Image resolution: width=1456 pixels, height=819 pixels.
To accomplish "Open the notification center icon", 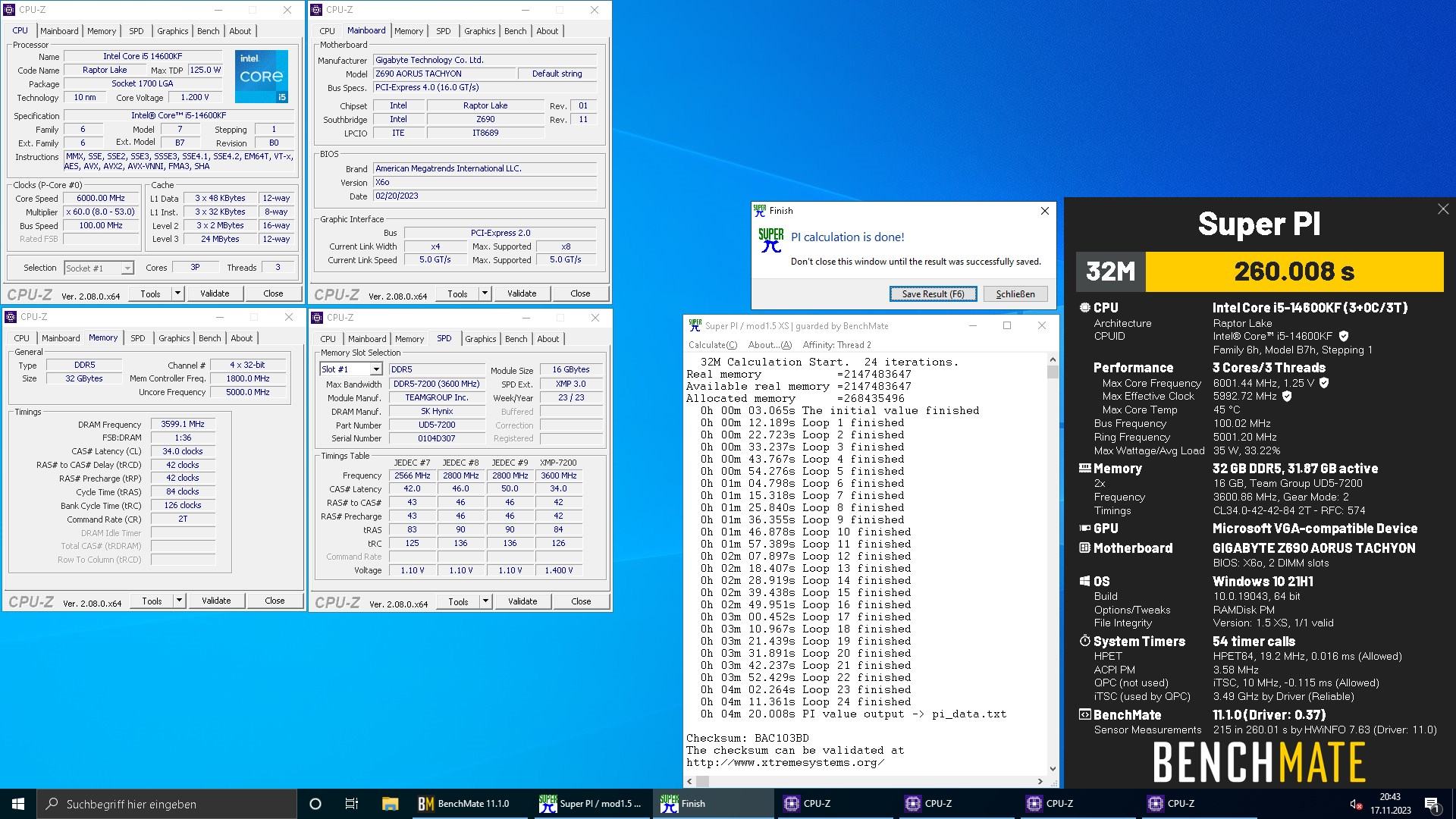I will pyautogui.click(x=1432, y=804).
